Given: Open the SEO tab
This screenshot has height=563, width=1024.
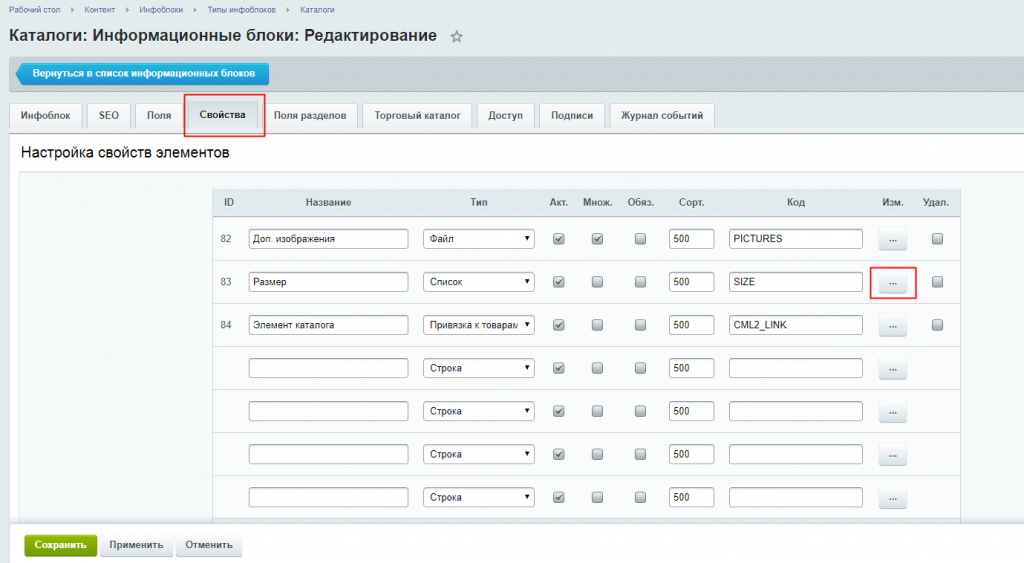Looking at the screenshot, I should click(x=108, y=116).
